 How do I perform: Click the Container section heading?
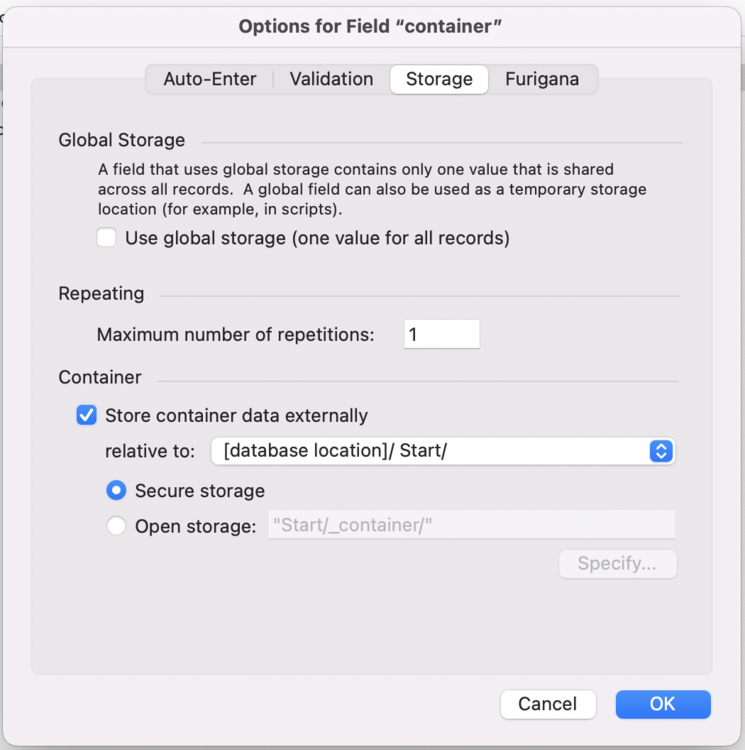(100, 377)
